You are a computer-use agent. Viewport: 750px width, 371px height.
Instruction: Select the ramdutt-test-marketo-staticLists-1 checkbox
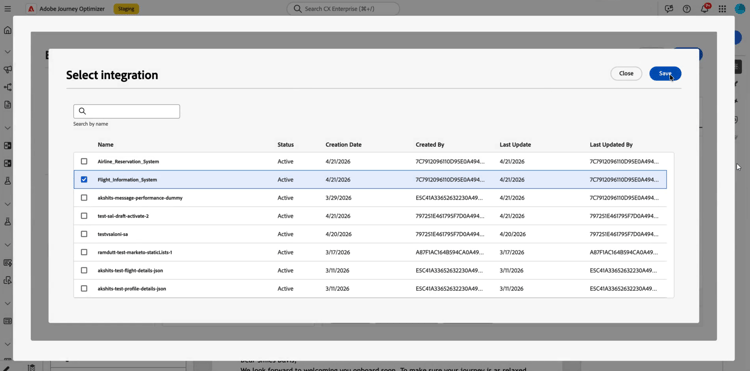(84, 252)
